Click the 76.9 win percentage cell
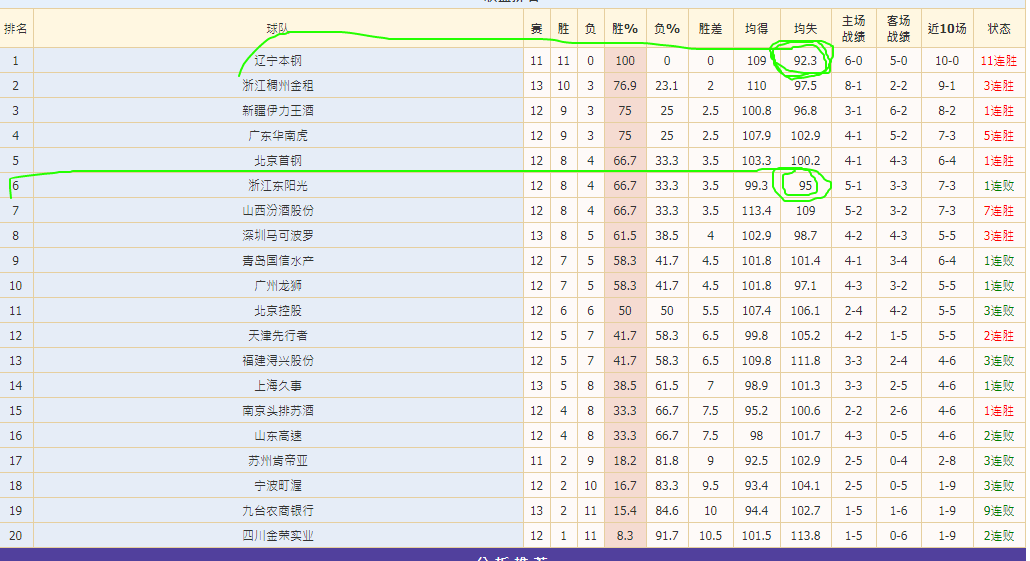1030x561 pixels. 625,85
